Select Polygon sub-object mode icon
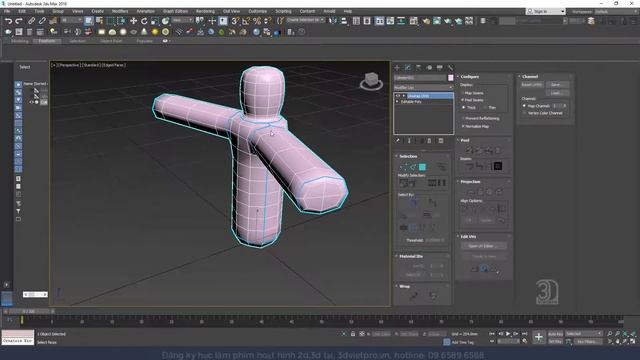 (x=422, y=167)
